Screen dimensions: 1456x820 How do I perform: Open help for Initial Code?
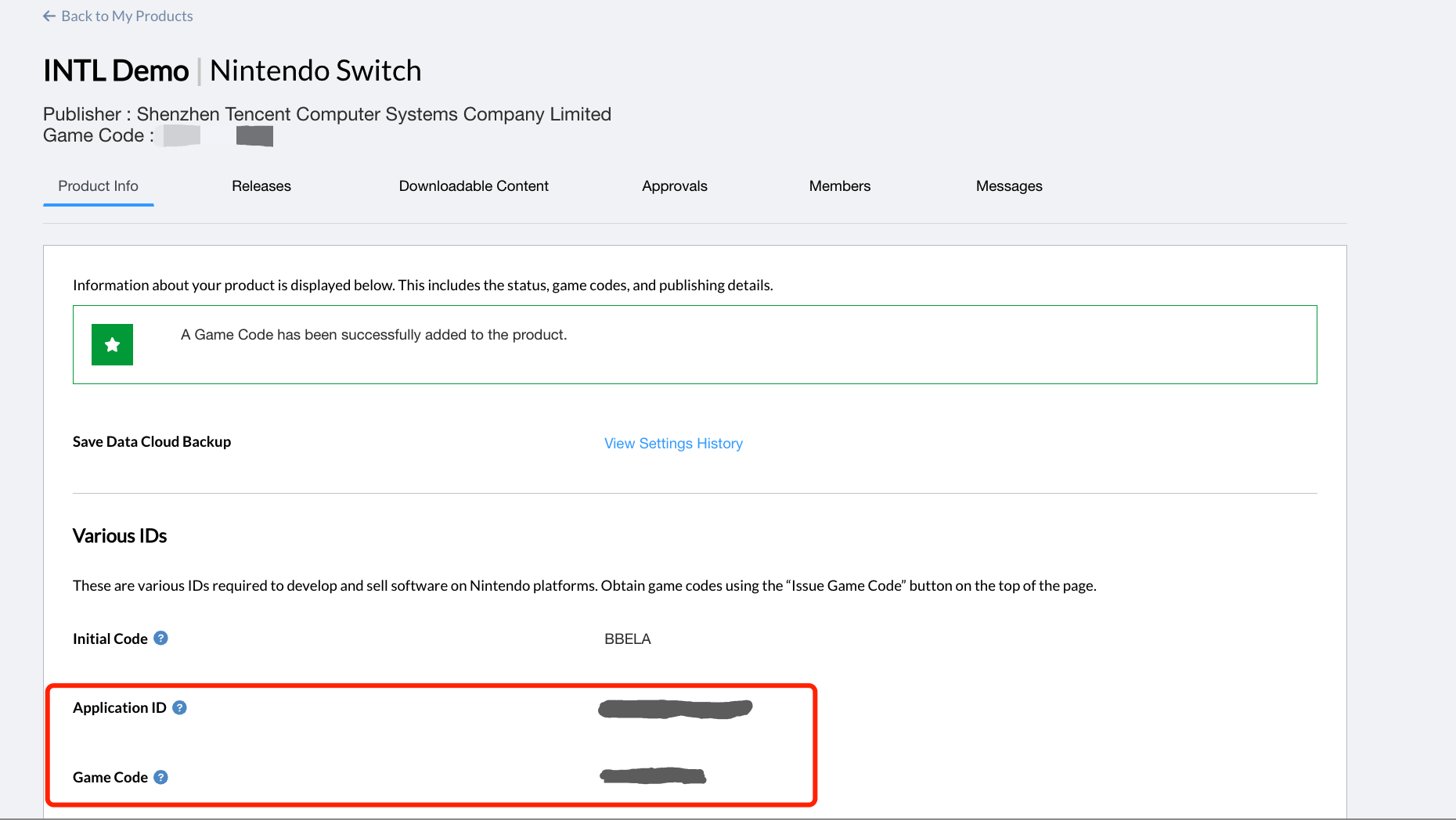(160, 638)
